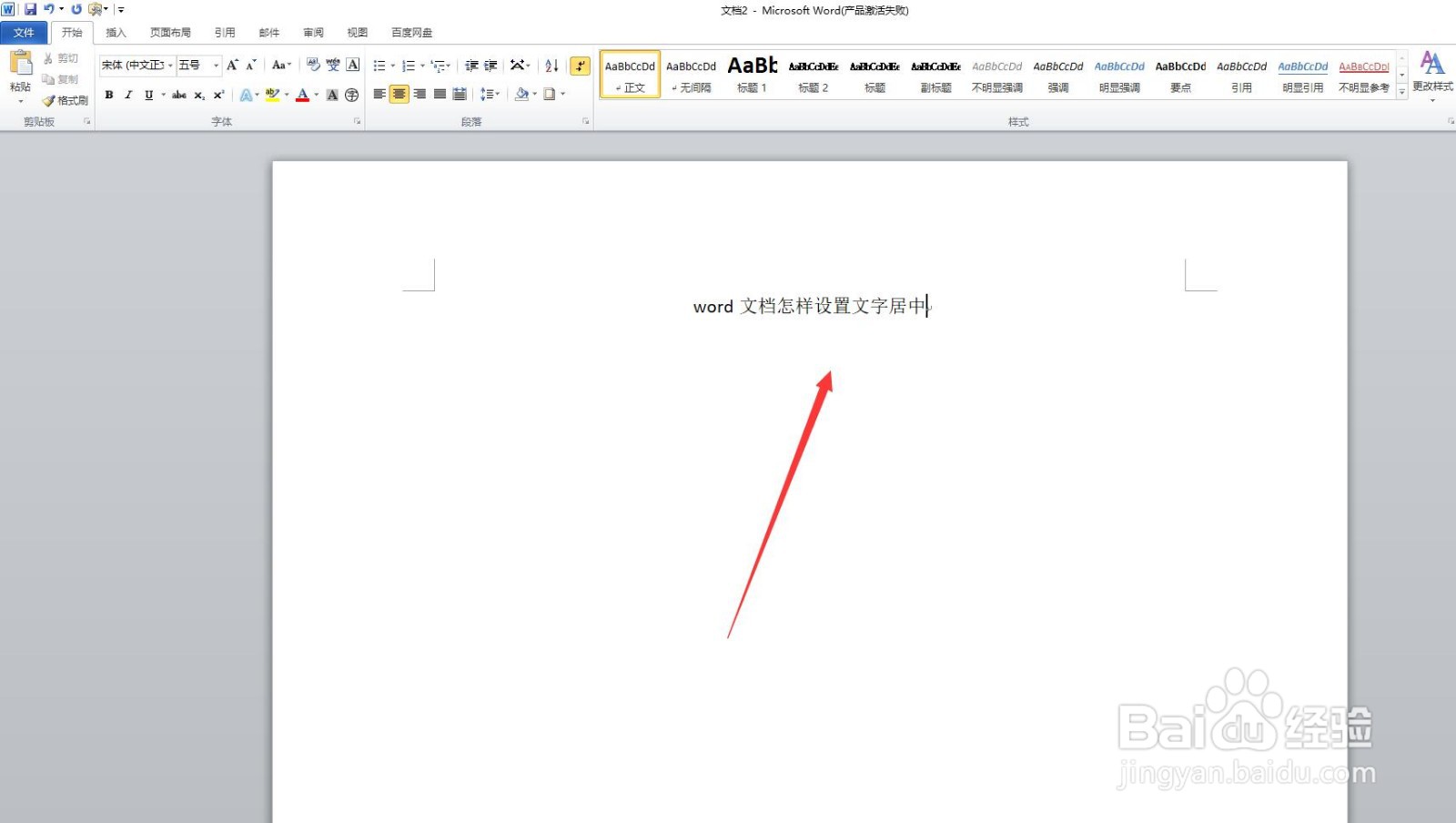Viewport: 1456px width, 823px height.
Task: Click the Character Border icon
Action: pos(353,65)
